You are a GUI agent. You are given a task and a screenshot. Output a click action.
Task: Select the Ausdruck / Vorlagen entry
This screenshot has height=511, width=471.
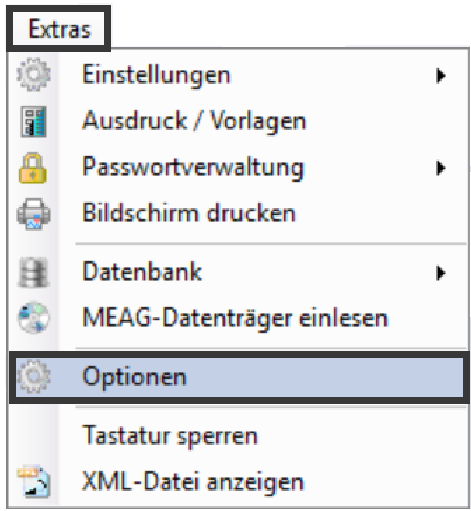coord(194,121)
